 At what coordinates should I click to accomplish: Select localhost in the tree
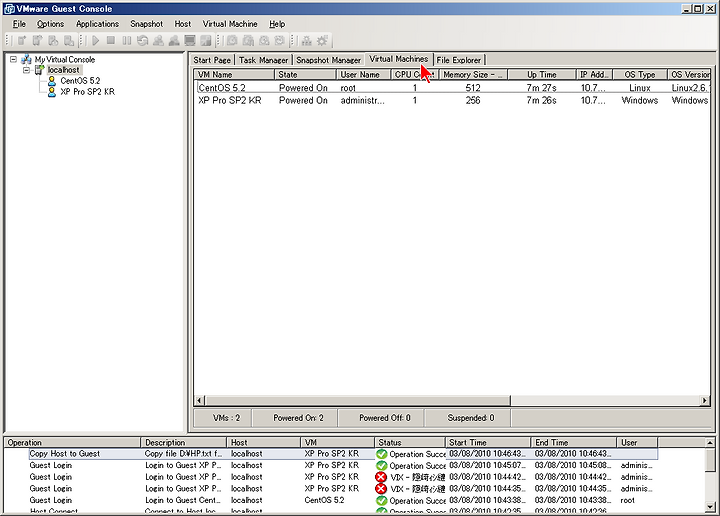pos(63,70)
